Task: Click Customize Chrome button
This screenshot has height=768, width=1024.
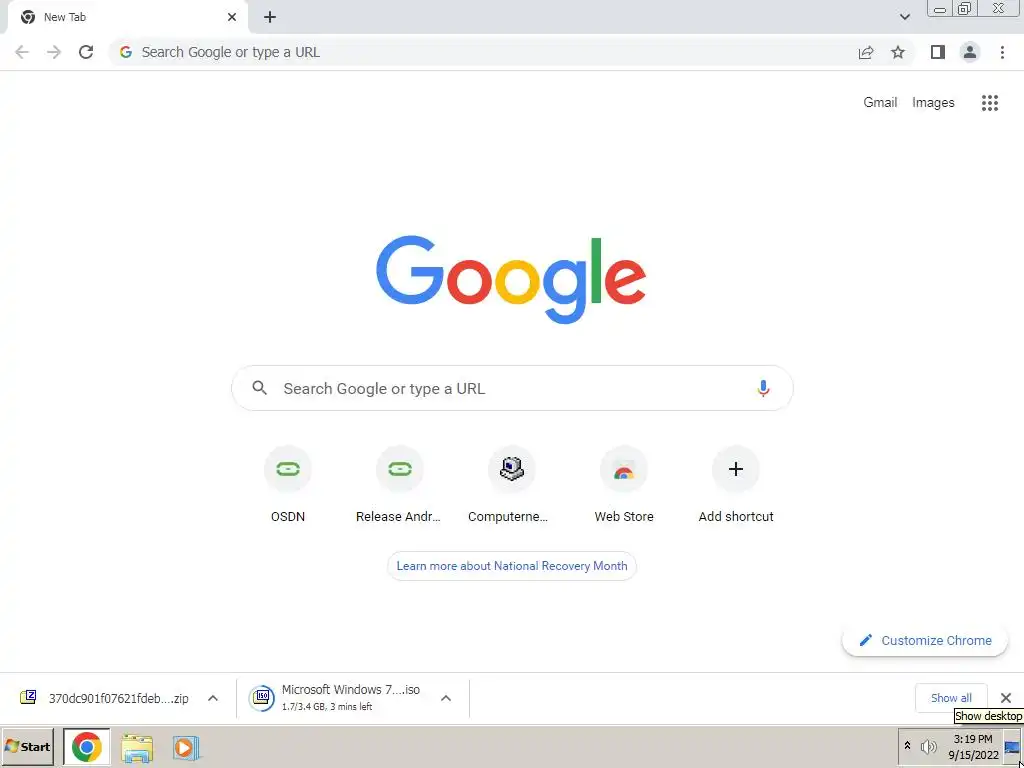Action: tap(925, 640)
